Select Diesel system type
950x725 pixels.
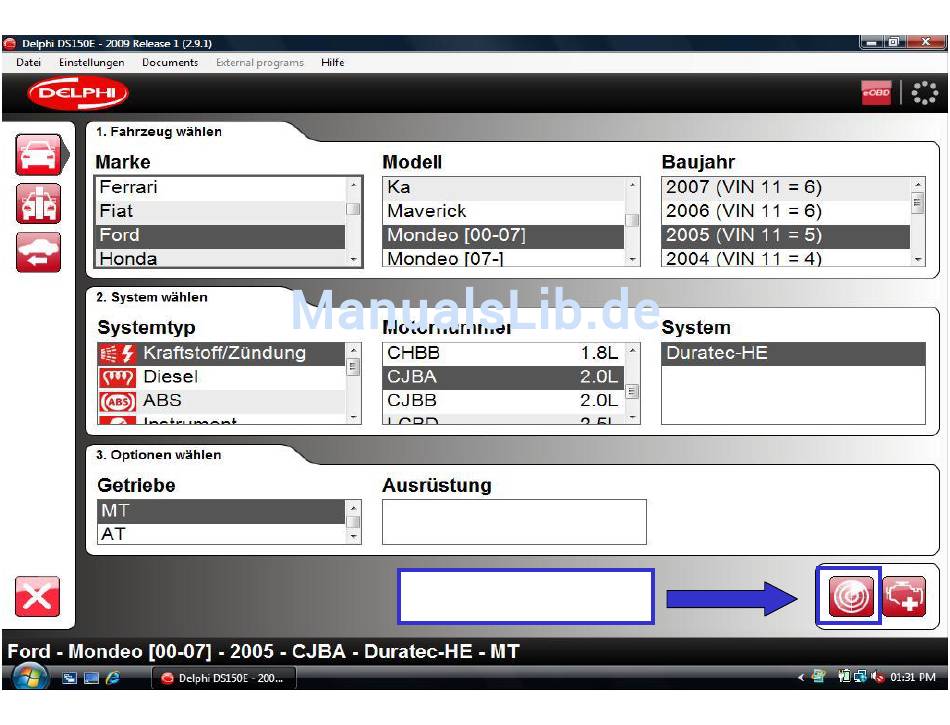tap(221, 378)
